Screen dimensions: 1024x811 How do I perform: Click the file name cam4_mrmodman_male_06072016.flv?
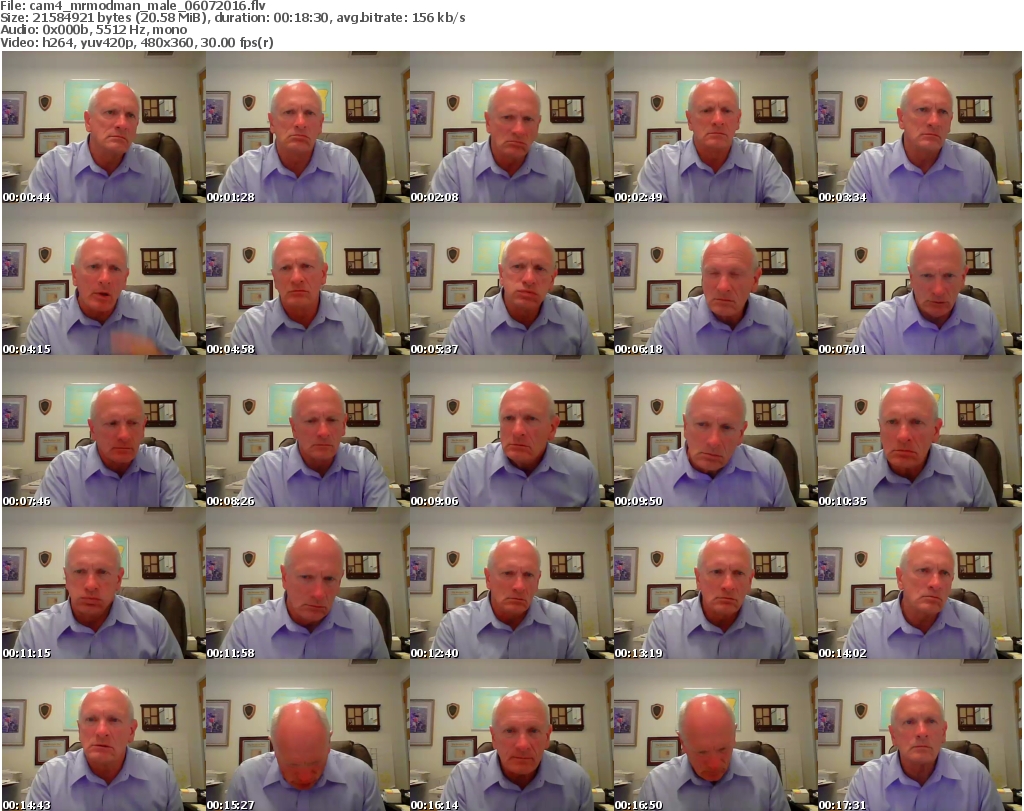pyautogui.click(x=148, y=6)
